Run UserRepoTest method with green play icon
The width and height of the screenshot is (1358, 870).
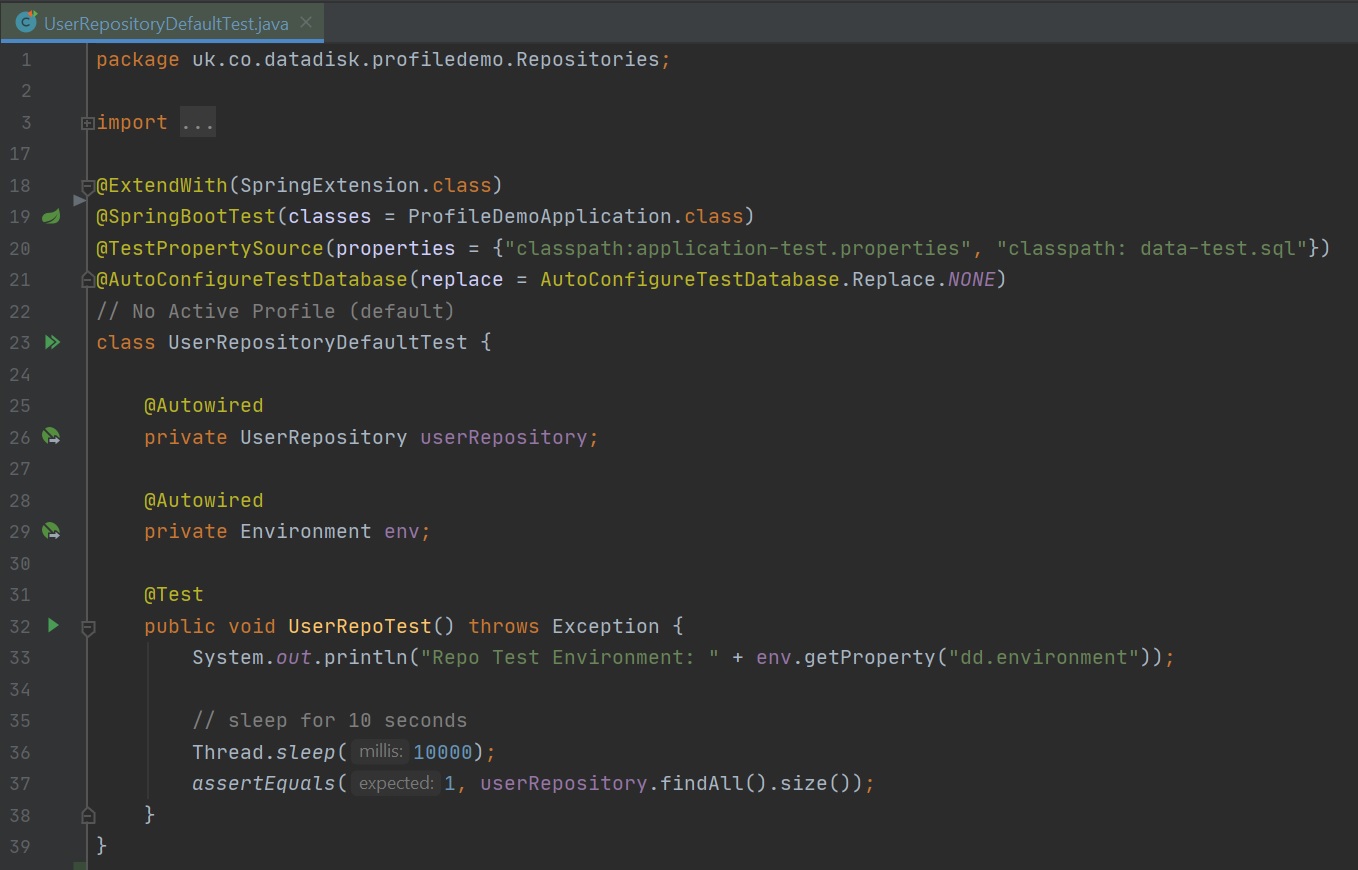53,626
